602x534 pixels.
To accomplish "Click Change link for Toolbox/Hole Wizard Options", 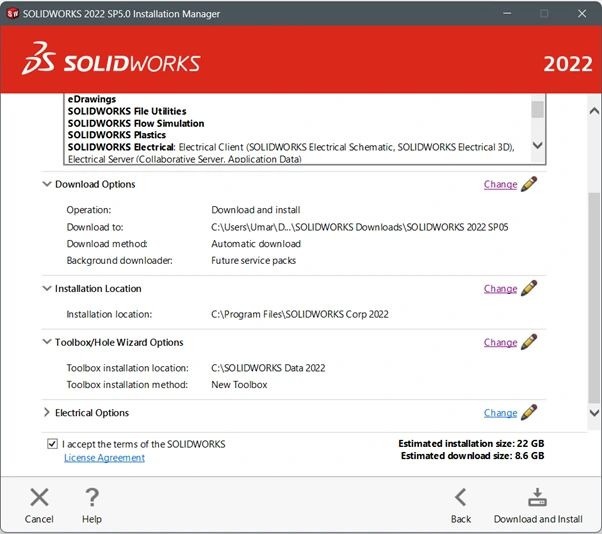I will (x=500, y=342).
